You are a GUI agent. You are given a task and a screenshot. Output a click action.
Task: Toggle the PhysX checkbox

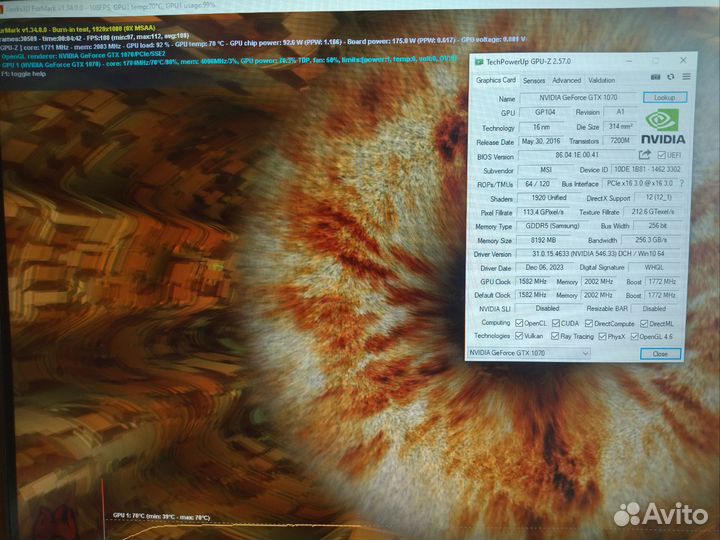tap(602, 337)
